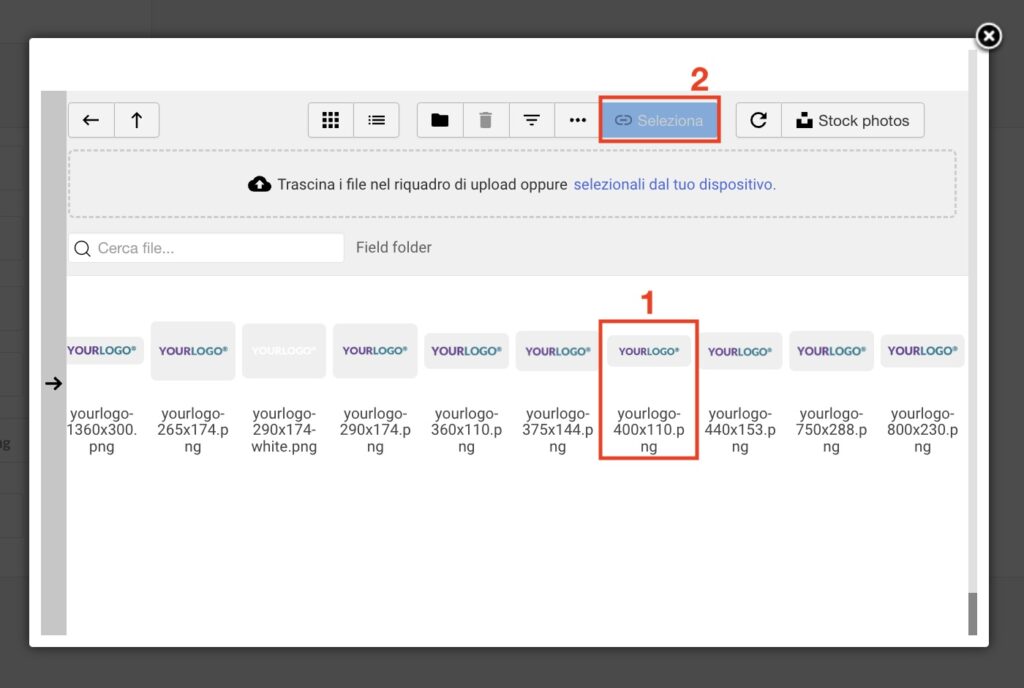The image size is (1024, 688).
Task: Select the yourlogo-750x288.png thumbnail
Action: 831,351
